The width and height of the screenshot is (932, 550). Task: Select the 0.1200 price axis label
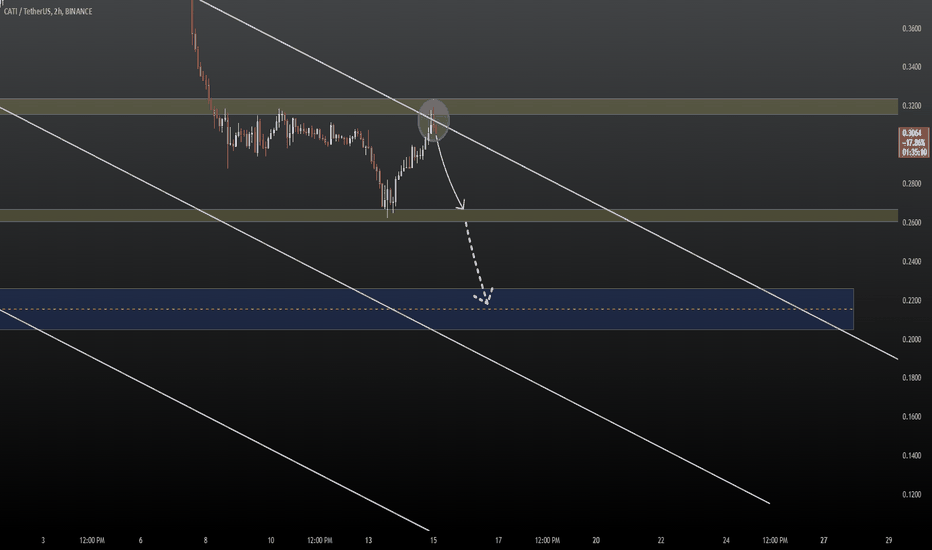tap(911, 495)
